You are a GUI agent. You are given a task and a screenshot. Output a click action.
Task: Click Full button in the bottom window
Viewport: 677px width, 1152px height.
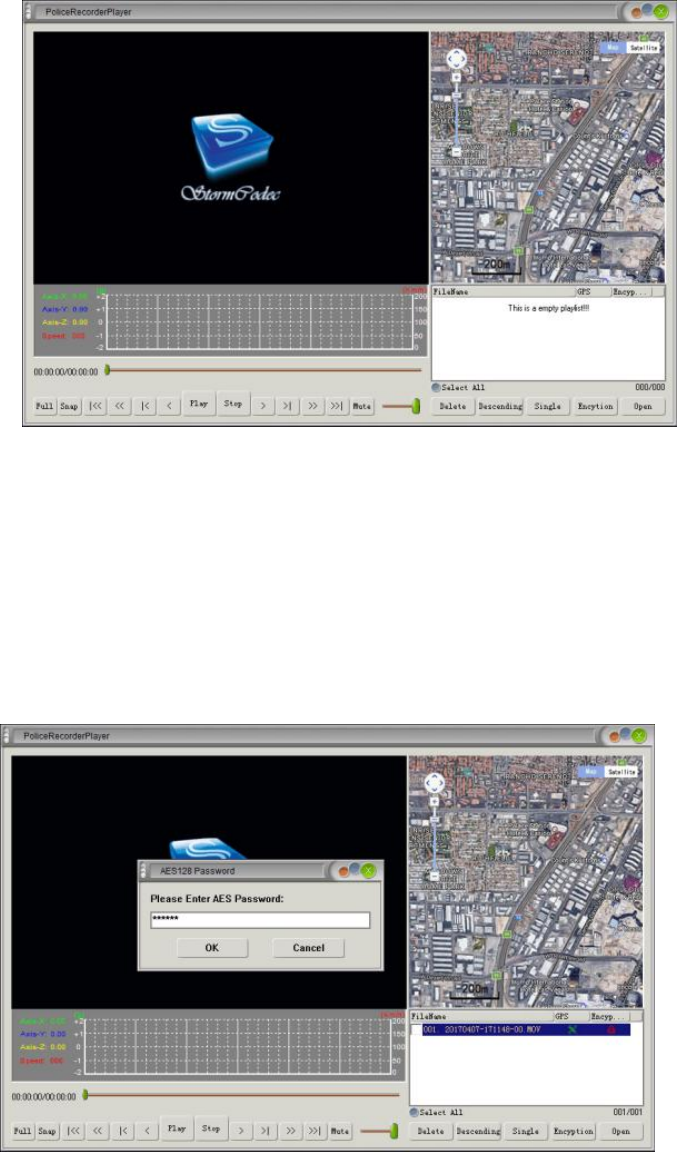pyautogui.click(x=23, y=1131)
